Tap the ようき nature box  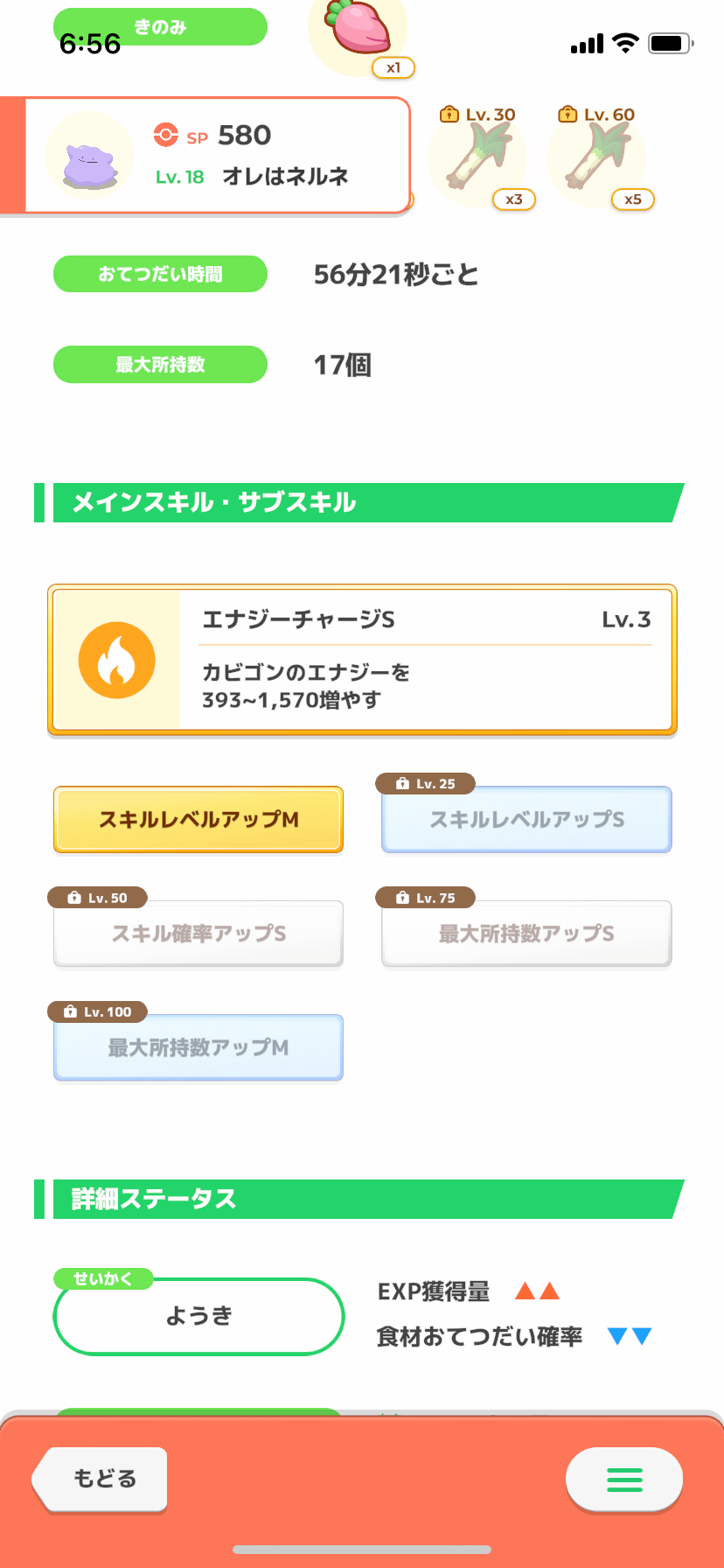click(198, 1316)
